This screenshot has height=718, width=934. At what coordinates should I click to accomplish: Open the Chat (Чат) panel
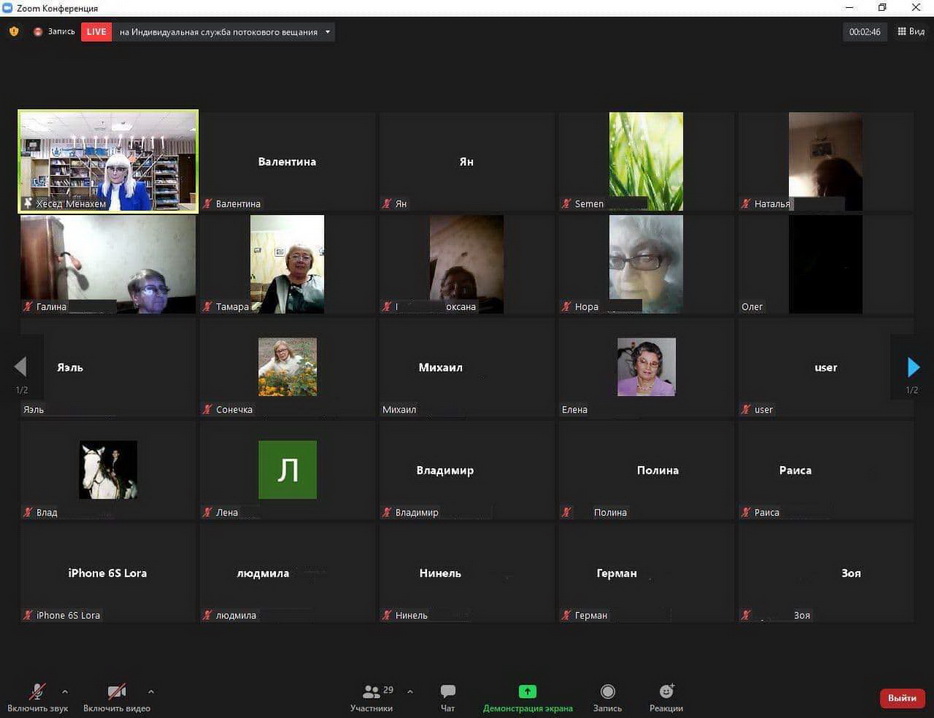[x=448, y=697]
